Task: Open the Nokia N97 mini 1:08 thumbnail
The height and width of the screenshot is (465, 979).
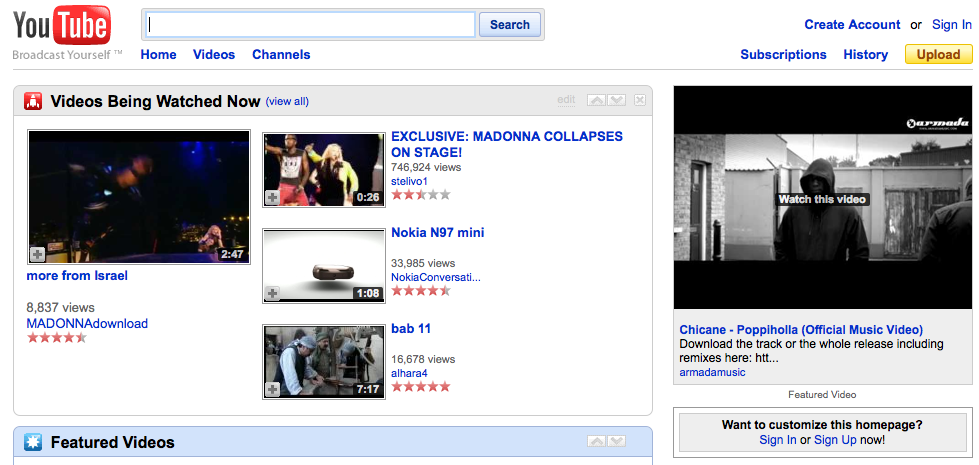Action: [323, 266]
